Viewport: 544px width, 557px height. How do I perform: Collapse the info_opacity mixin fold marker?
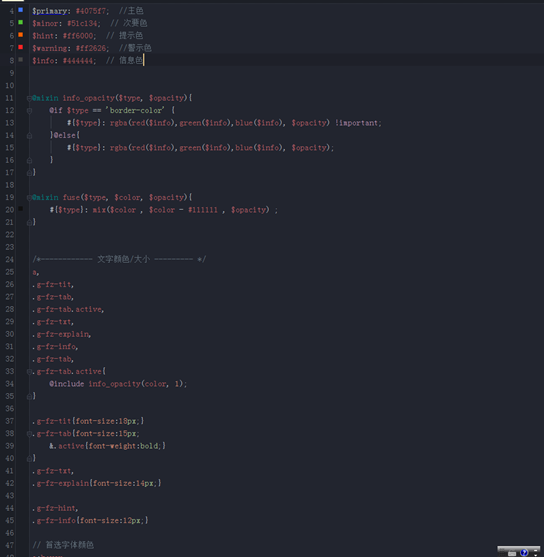[29, 98]
